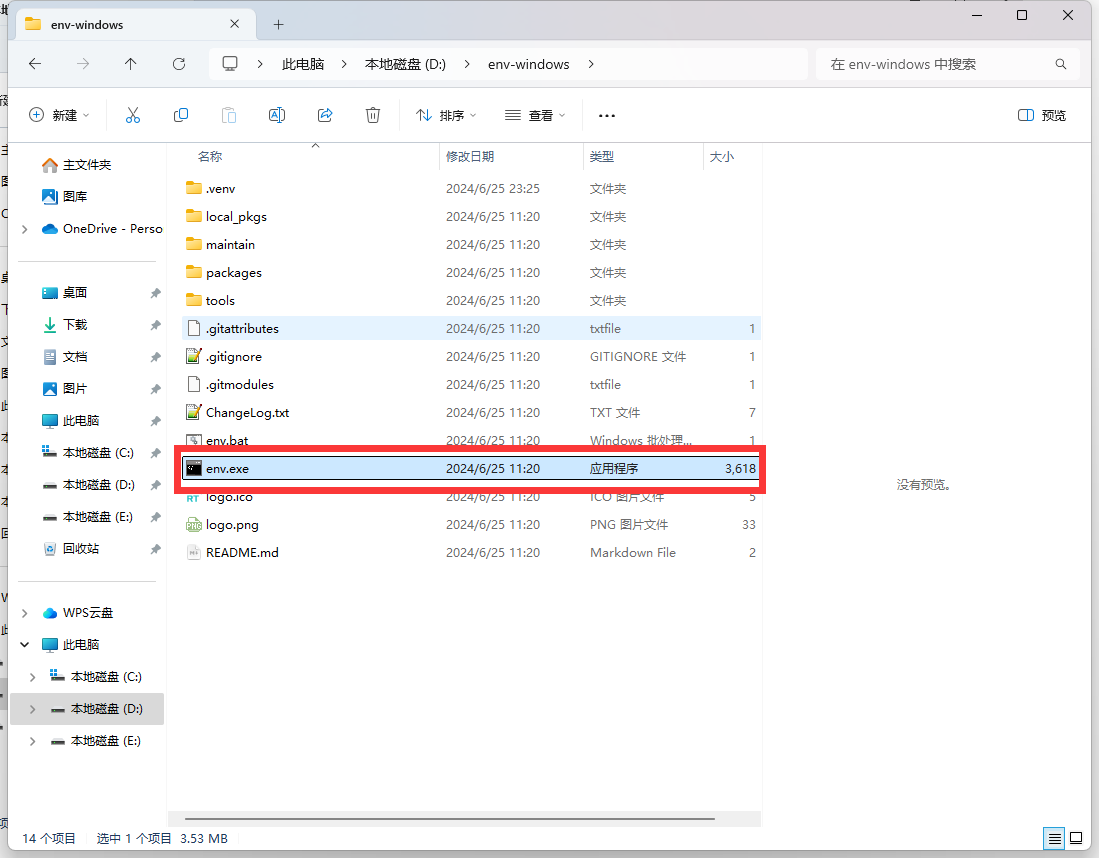Go forward with the right arrow
The image size is (1099, 858).
[x=83, y=64]
